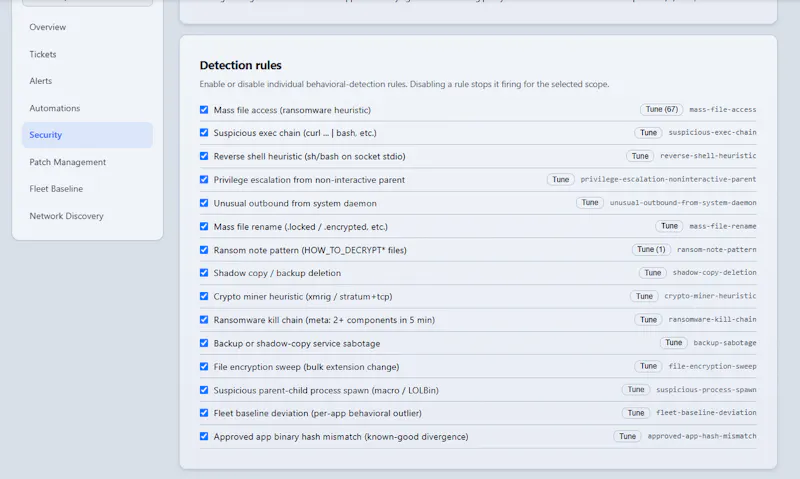
Task: Click the mass-file-access rule ID
Action: point(722,110)
